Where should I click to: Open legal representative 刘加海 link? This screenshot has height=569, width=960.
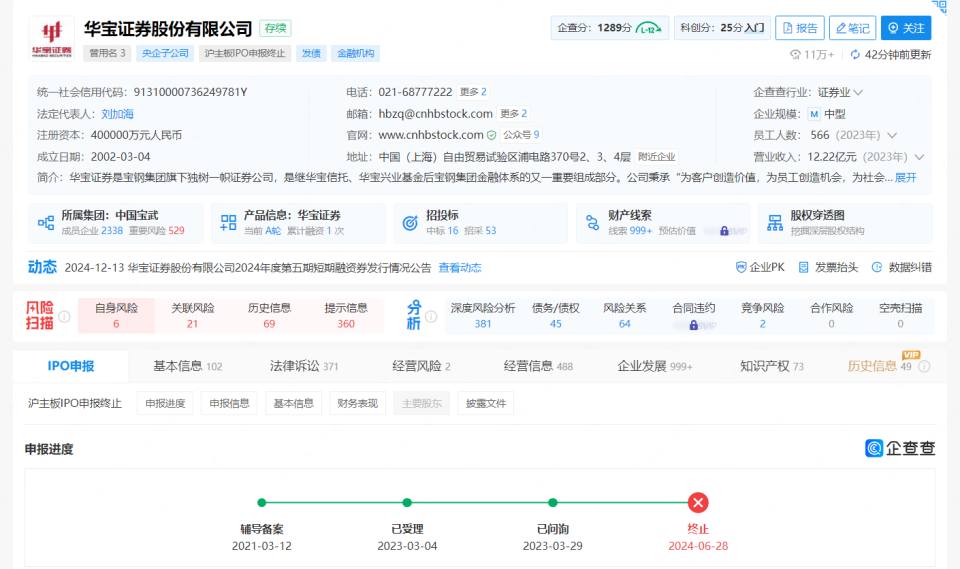(118, 114)
